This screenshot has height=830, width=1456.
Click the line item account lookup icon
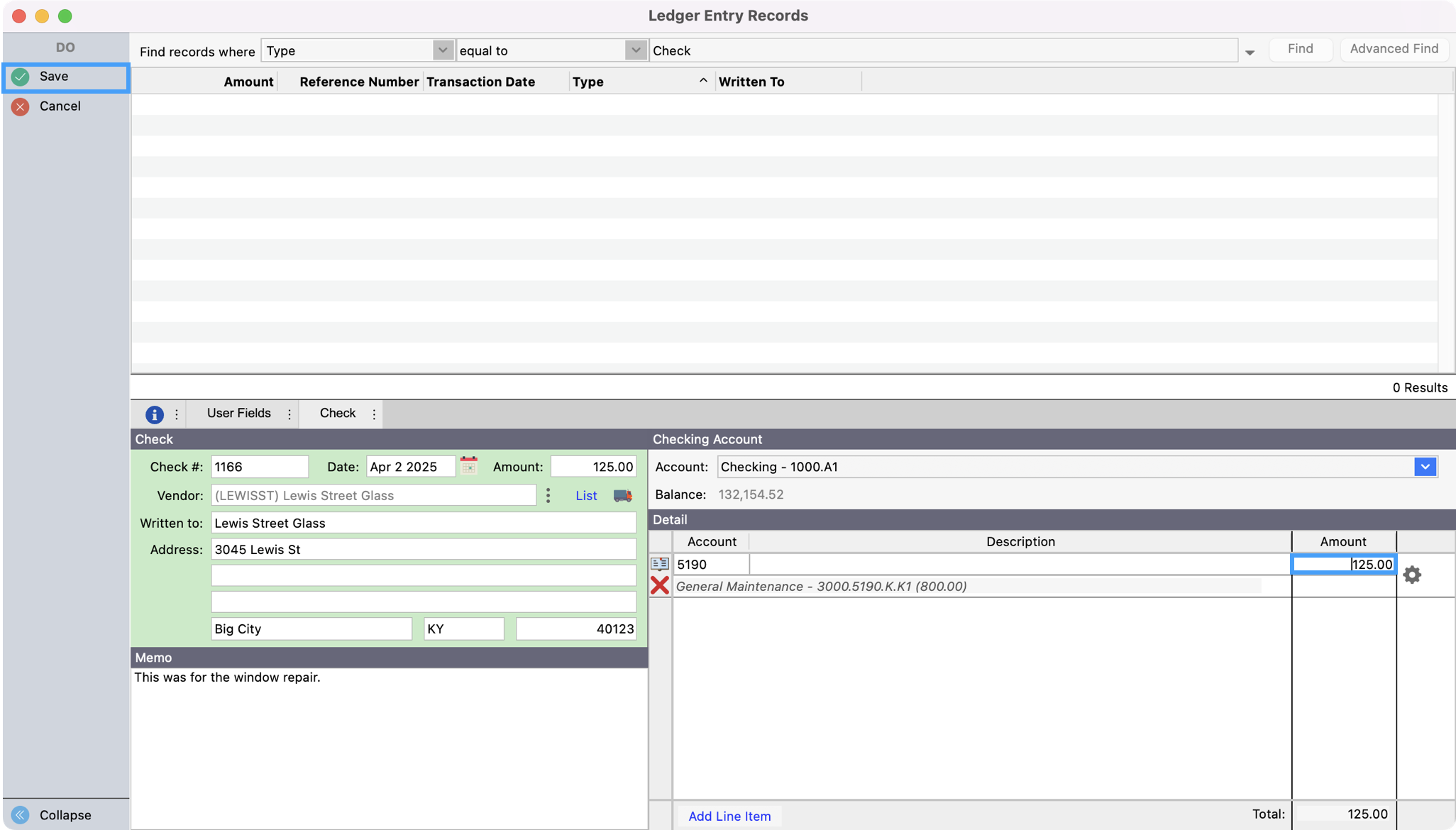(660, 564)
